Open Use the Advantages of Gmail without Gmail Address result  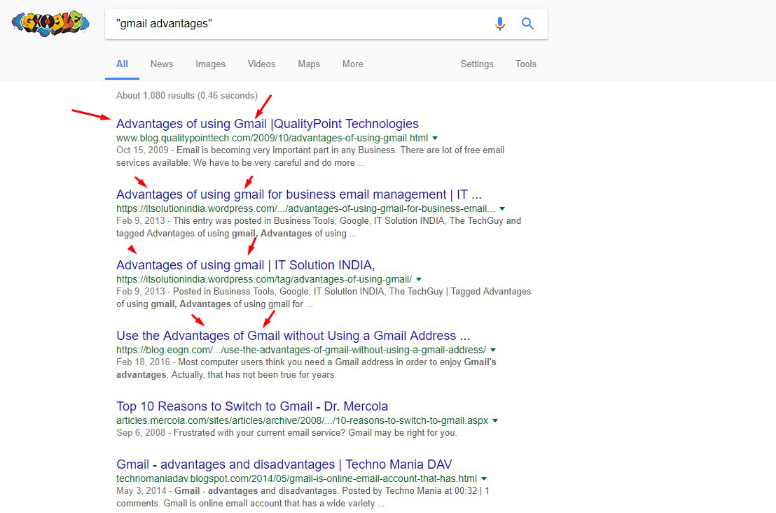[293, 336]
